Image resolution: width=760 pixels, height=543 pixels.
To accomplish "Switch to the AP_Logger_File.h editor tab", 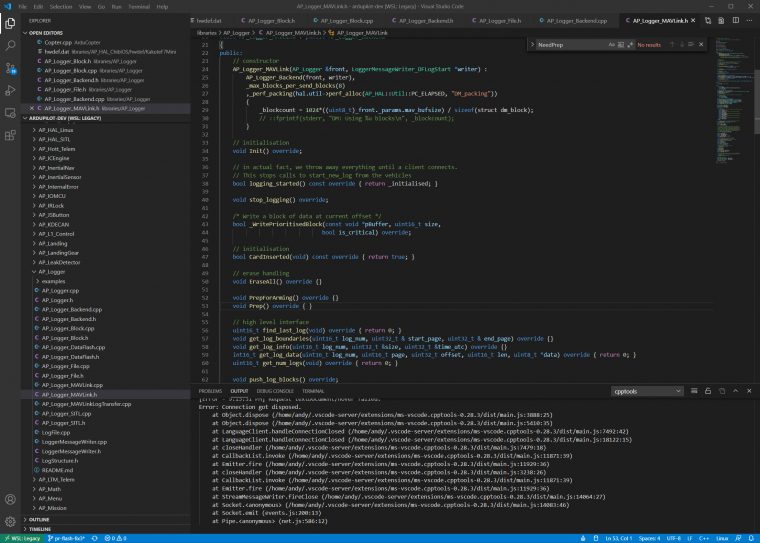I will (x=497, y=21).
